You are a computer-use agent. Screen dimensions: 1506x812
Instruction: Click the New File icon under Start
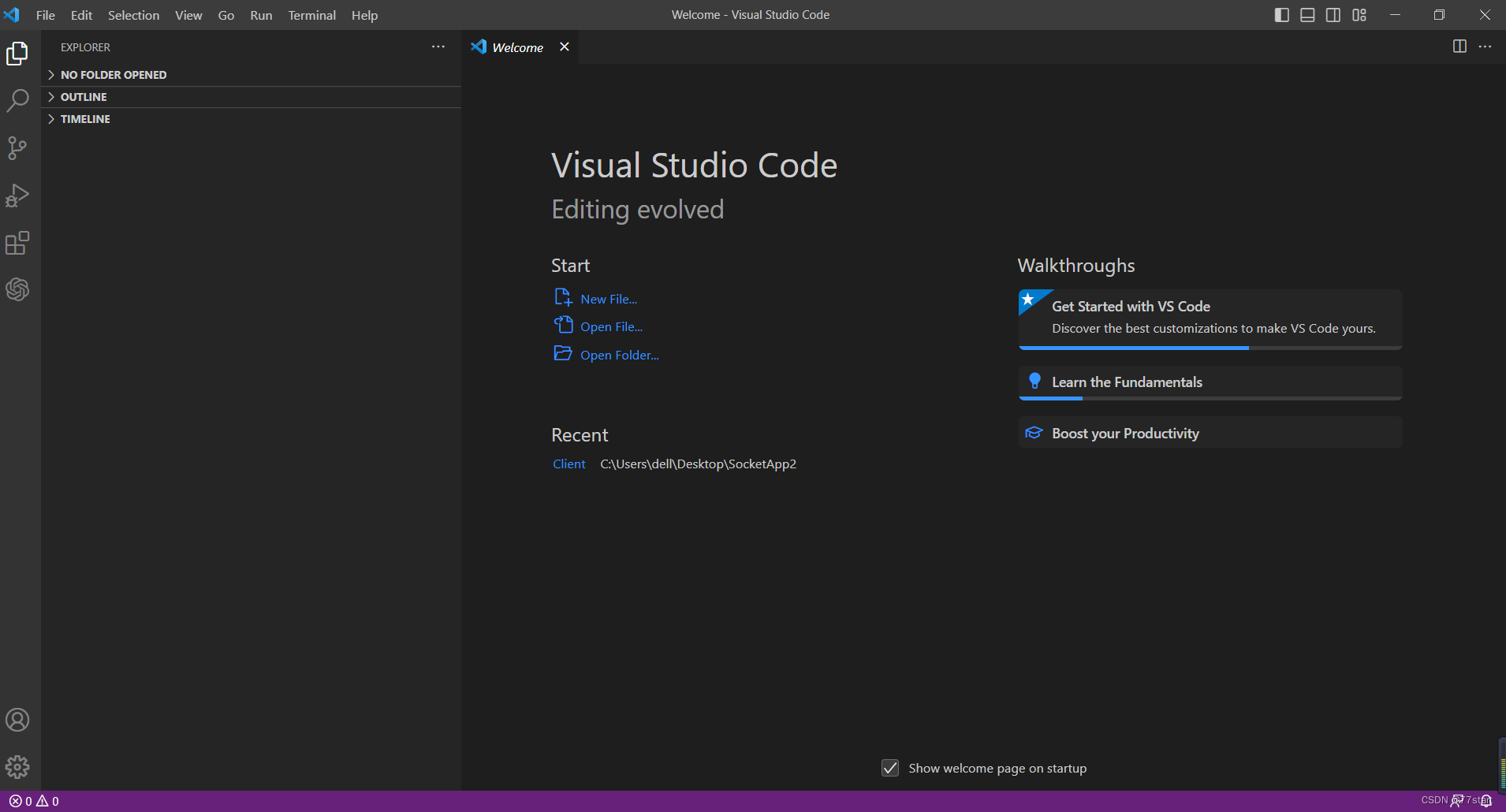click(x=563, y=297)
